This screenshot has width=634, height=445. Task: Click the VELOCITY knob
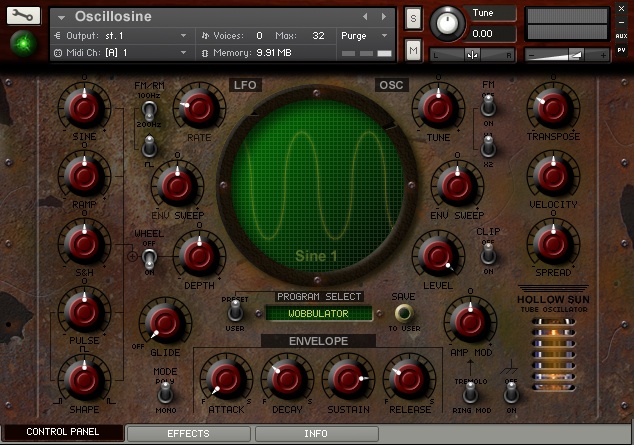553,175
